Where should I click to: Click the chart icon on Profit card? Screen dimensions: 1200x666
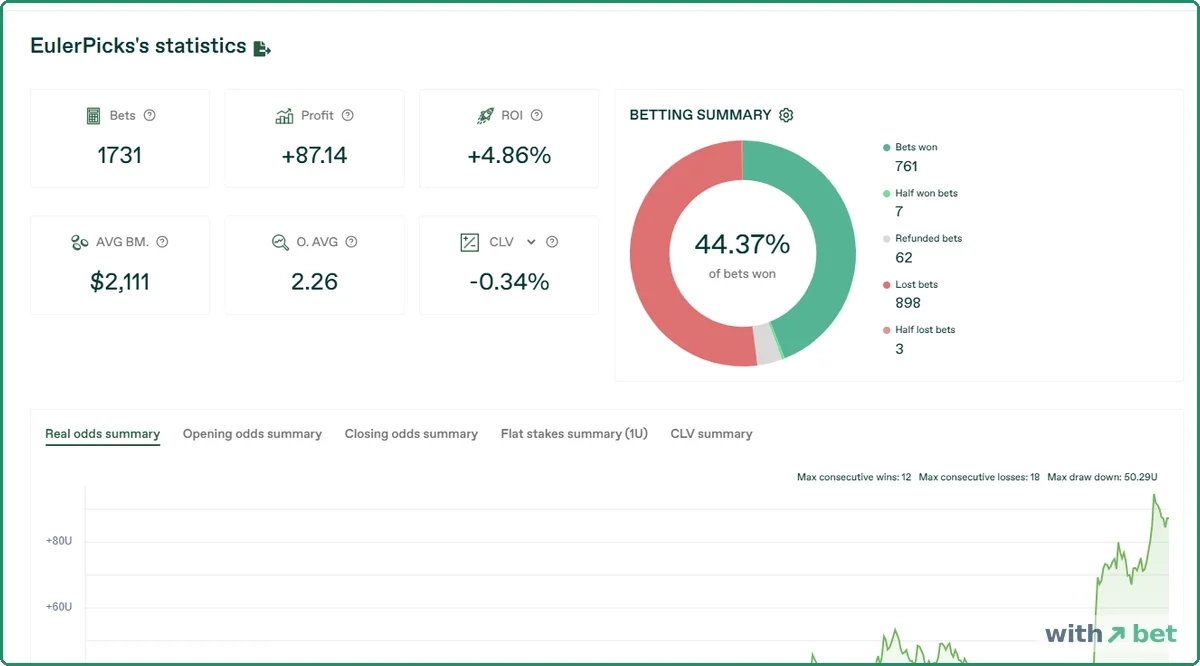click(284, 116)
